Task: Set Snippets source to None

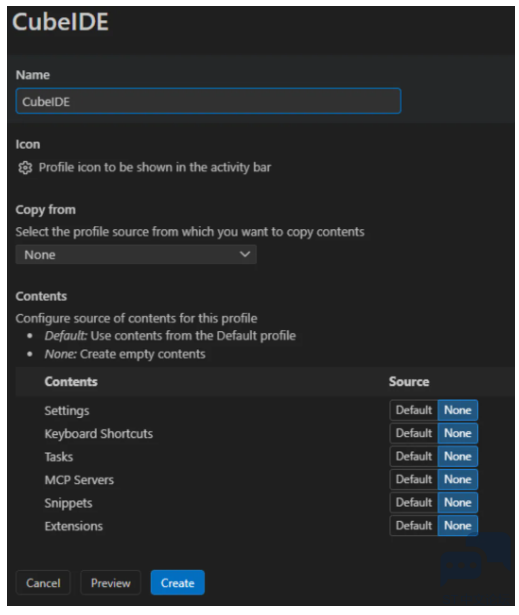Action: click(x=457, y=502)
